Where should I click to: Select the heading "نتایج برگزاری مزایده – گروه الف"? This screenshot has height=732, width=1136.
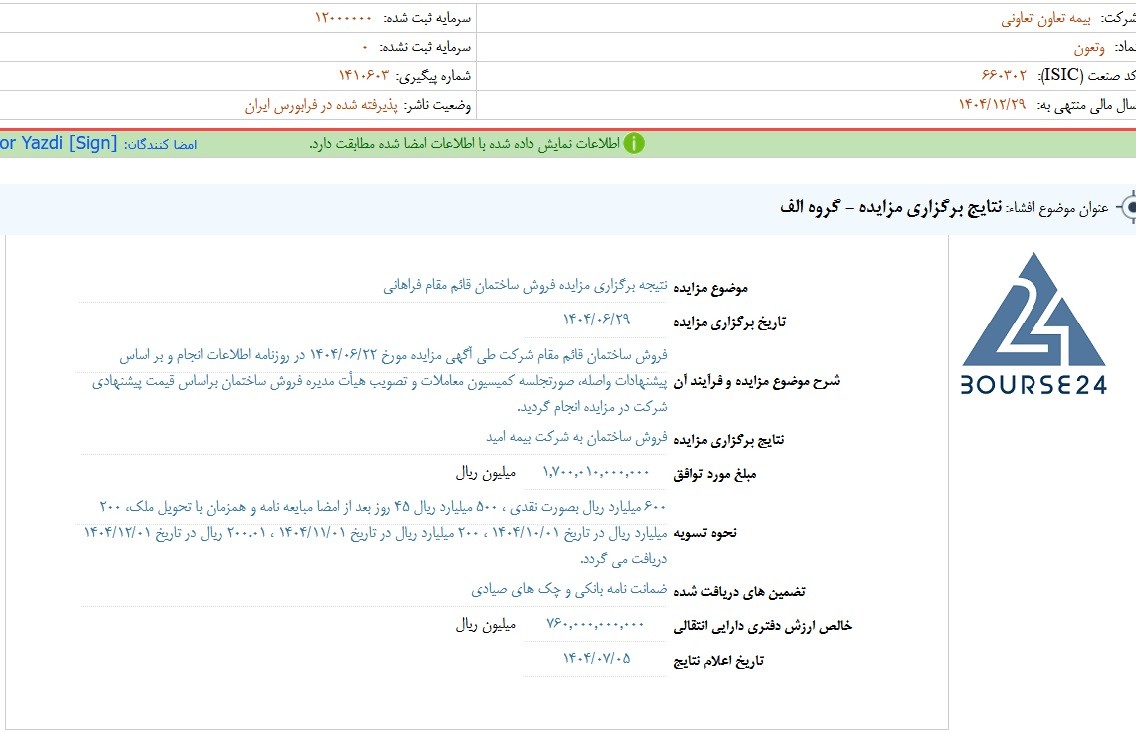[x=891, y=207]
